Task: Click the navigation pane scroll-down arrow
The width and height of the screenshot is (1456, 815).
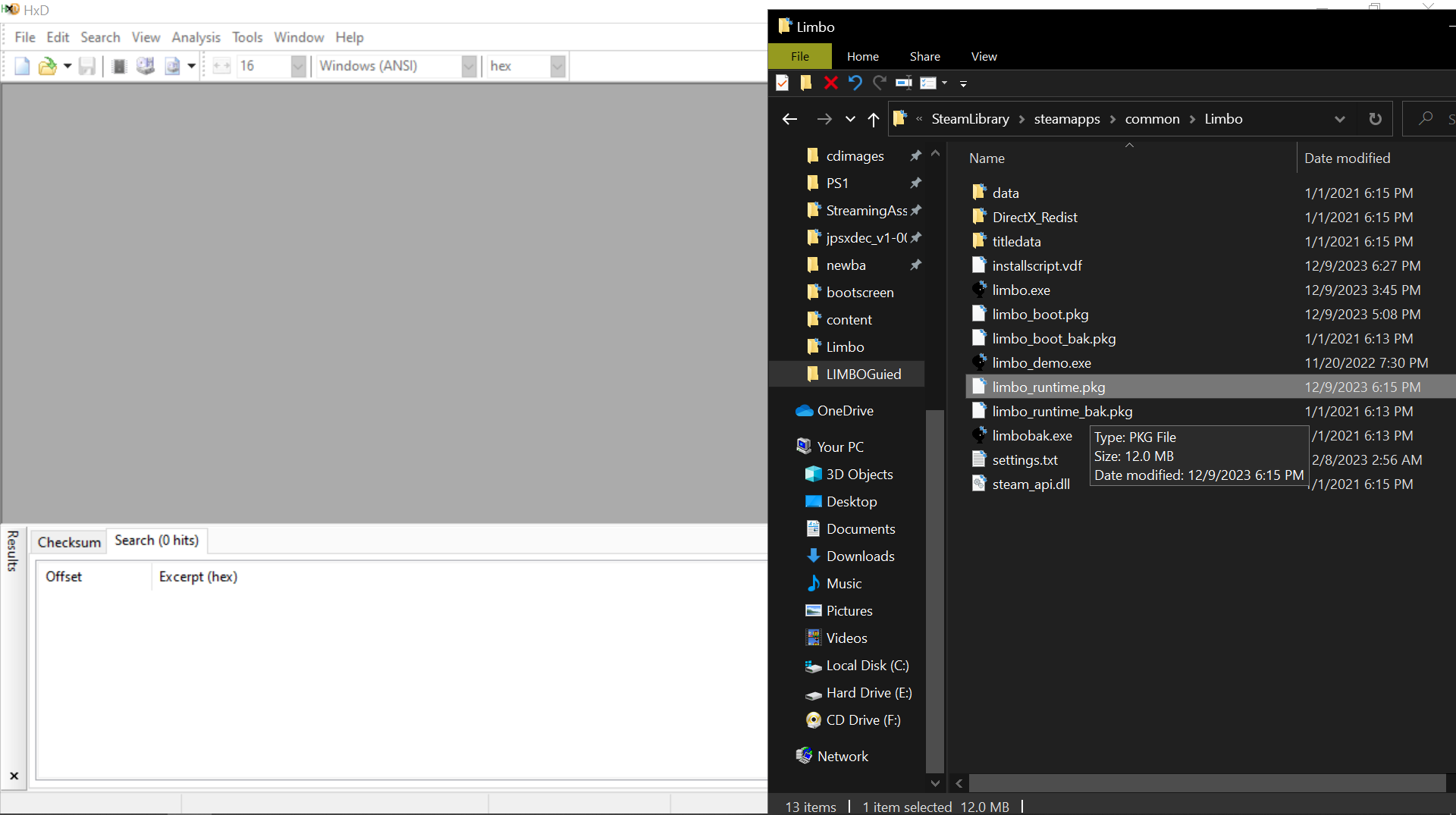Action: [935, 783]
